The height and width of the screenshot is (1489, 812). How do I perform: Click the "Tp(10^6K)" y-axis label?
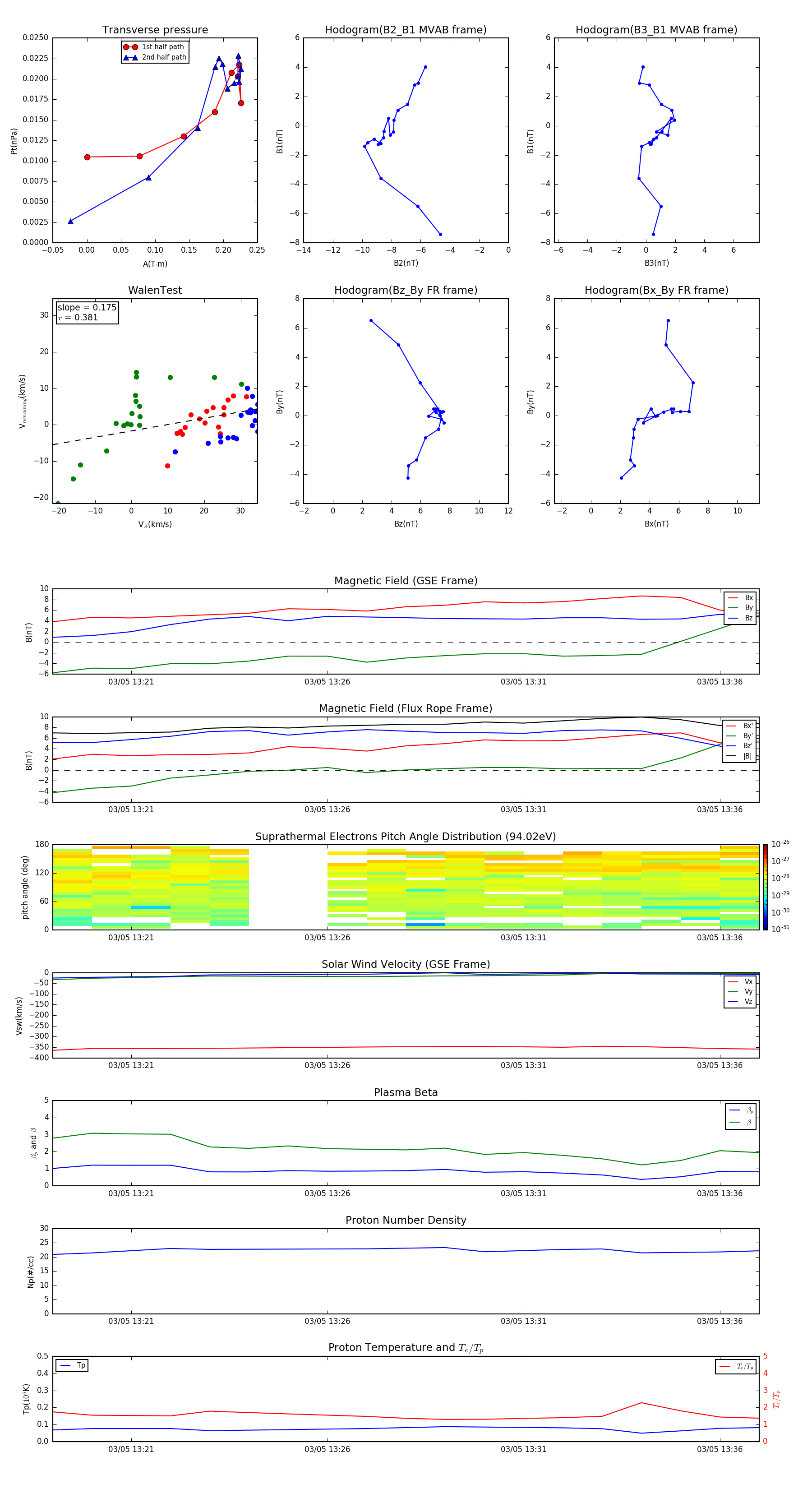pyautogui.click(x=26, y=1399)
